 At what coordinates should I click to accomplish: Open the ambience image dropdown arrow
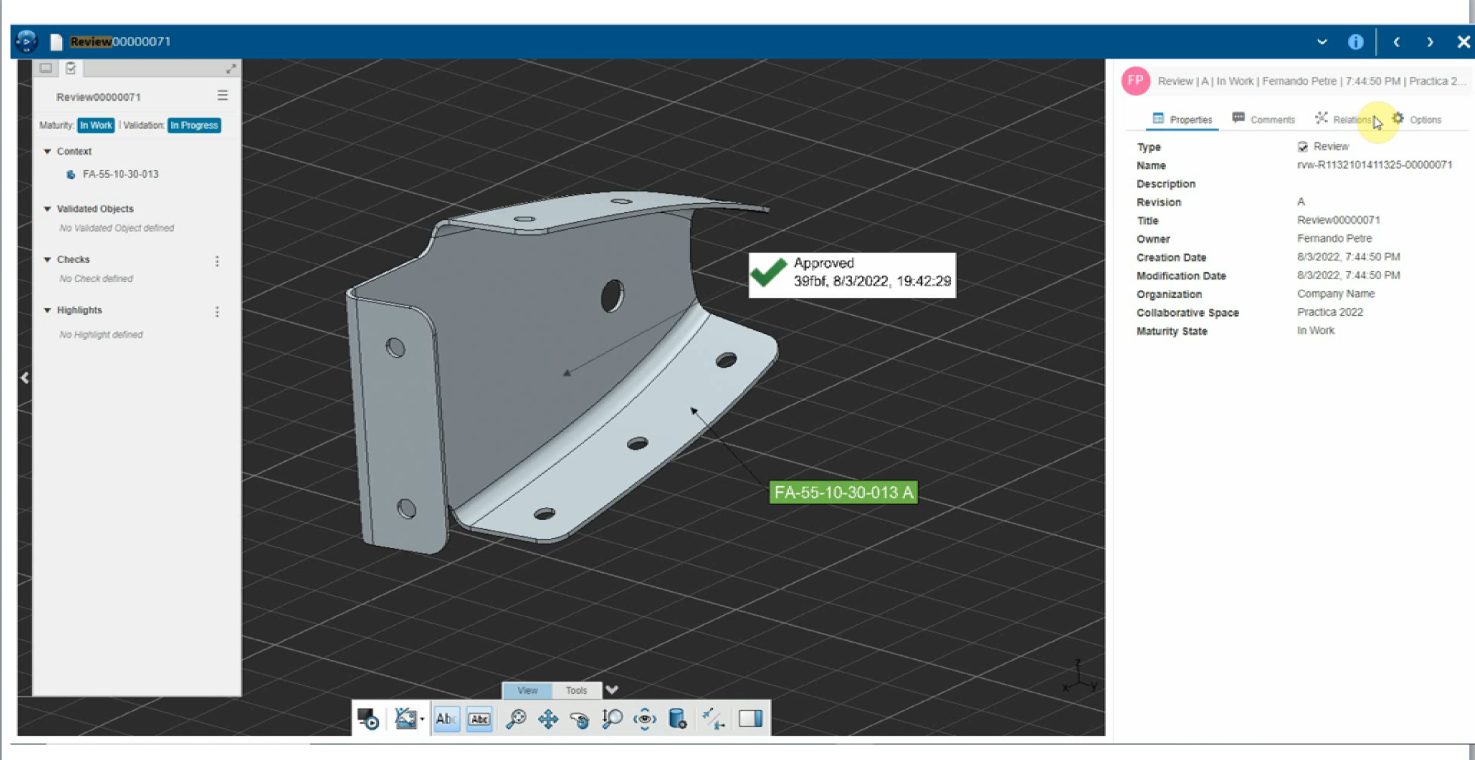422,720
